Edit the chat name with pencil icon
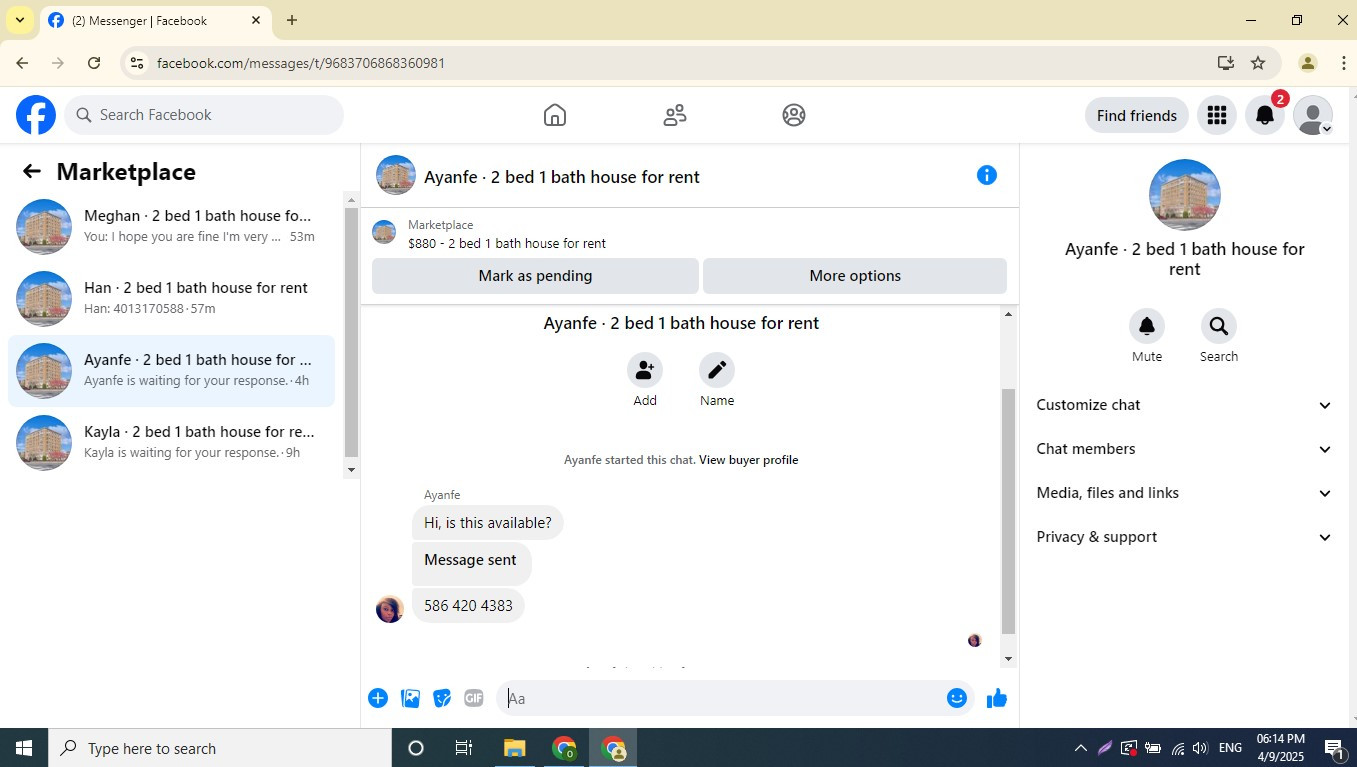This screenshot has width=1357, height=767. tap(717, 370)
